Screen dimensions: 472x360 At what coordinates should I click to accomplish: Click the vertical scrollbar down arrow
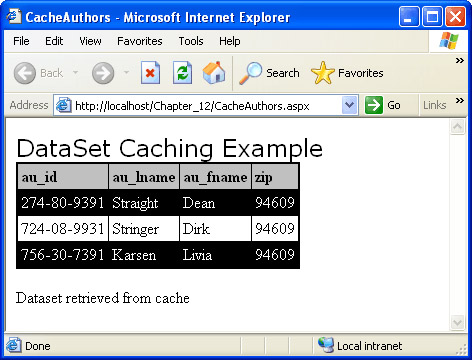[x=457, y=322]
